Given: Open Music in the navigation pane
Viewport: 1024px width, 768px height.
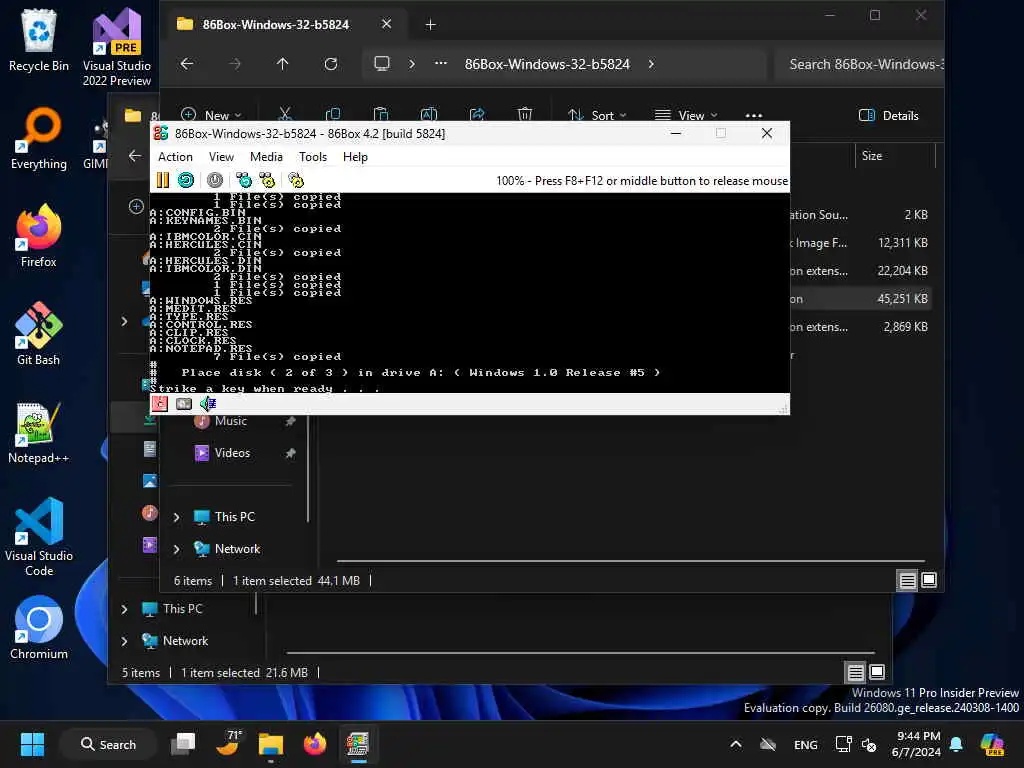Looking at the screenshot, I should pyautogui.click(x=231, y=421).
